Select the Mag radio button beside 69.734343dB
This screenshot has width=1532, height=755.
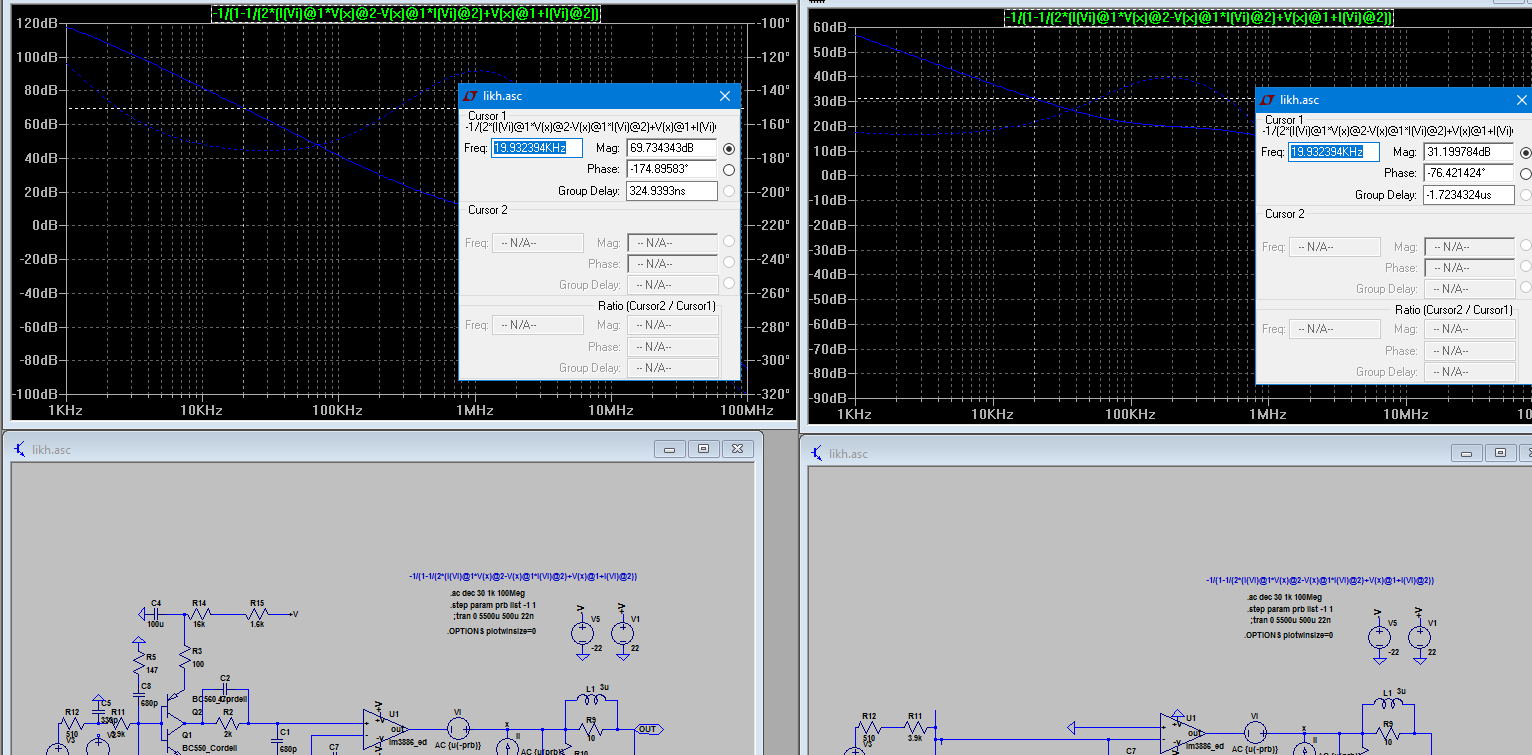pyautogui.click(x=728, y=148)
